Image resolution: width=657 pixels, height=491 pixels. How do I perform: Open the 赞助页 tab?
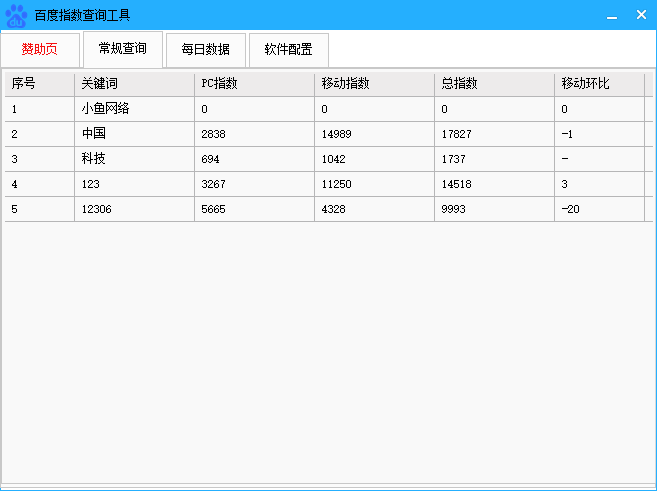40,50
